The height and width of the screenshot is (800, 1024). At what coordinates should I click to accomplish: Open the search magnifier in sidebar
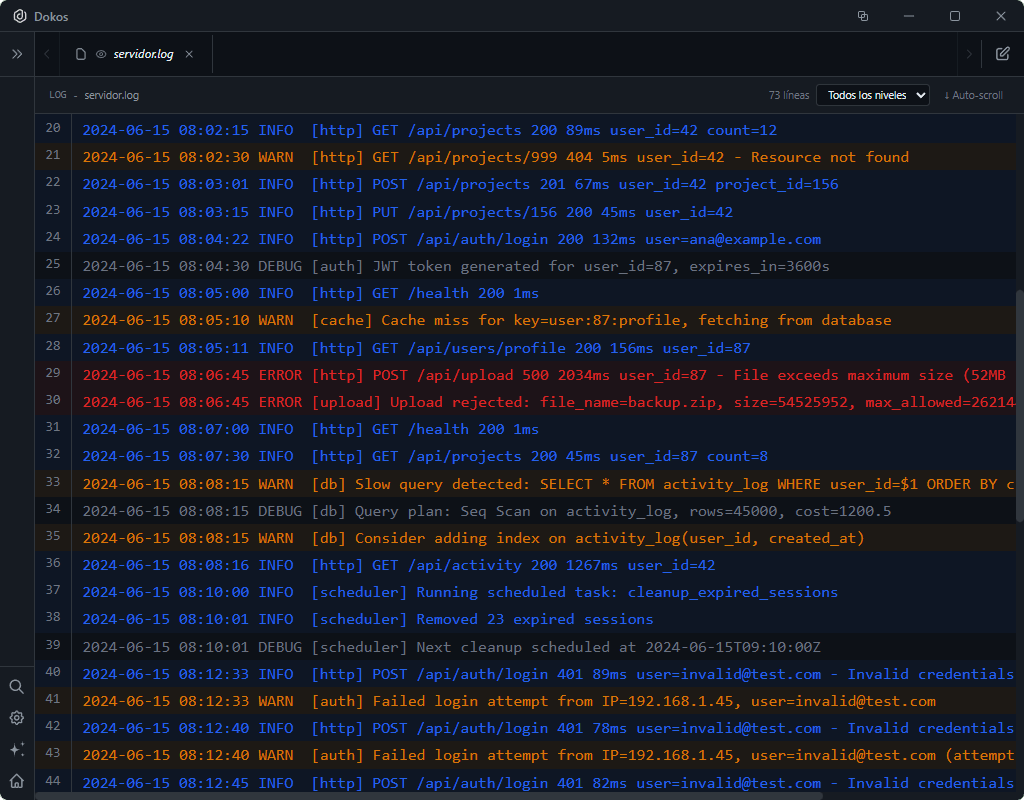[x=17, y=687]
